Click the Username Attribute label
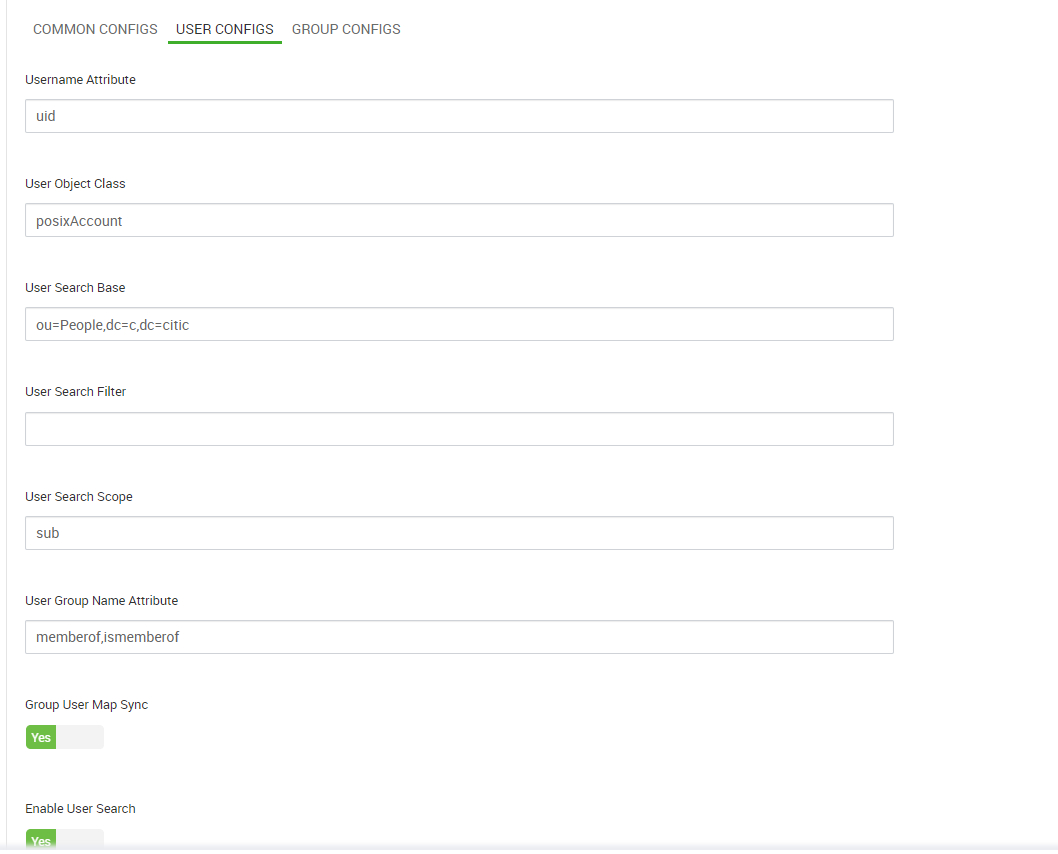1058x854 pixels. (80, 79)
